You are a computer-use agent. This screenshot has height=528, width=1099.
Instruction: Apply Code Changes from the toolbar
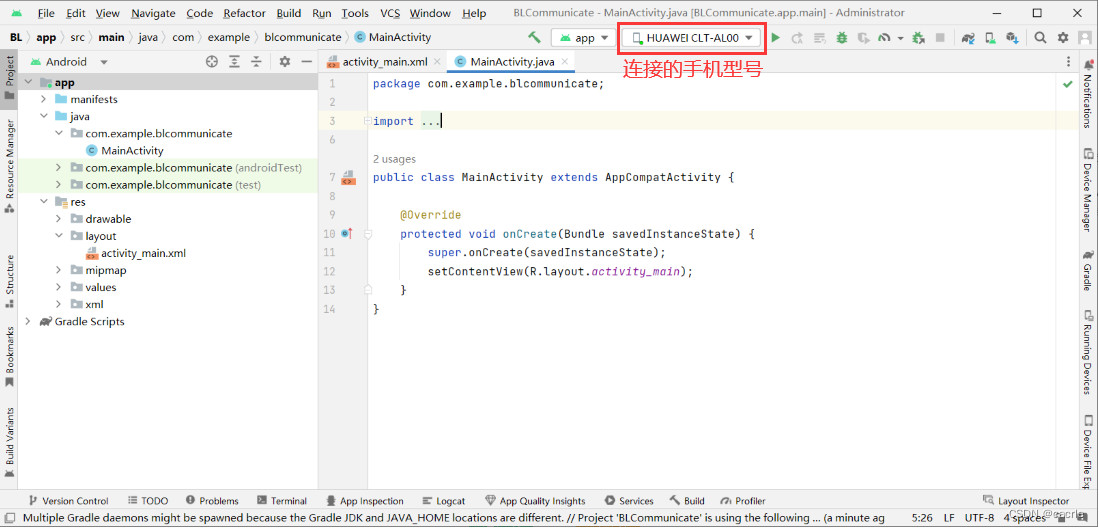tap(819, 38)
